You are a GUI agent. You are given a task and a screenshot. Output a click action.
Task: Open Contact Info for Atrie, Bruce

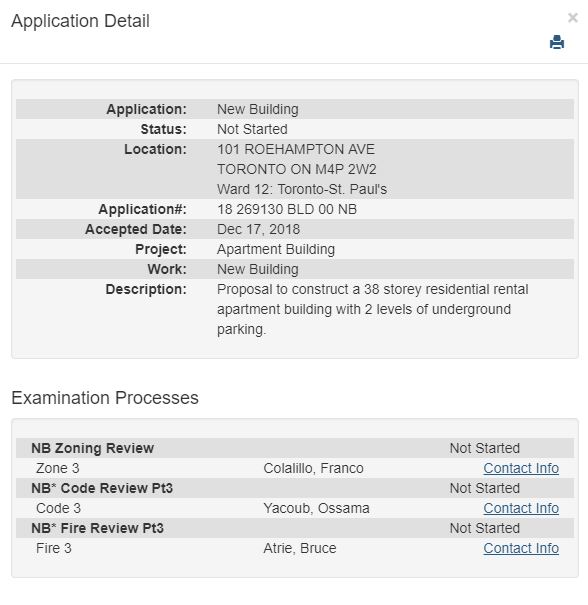pyautogui.click(x=521, y=548)
